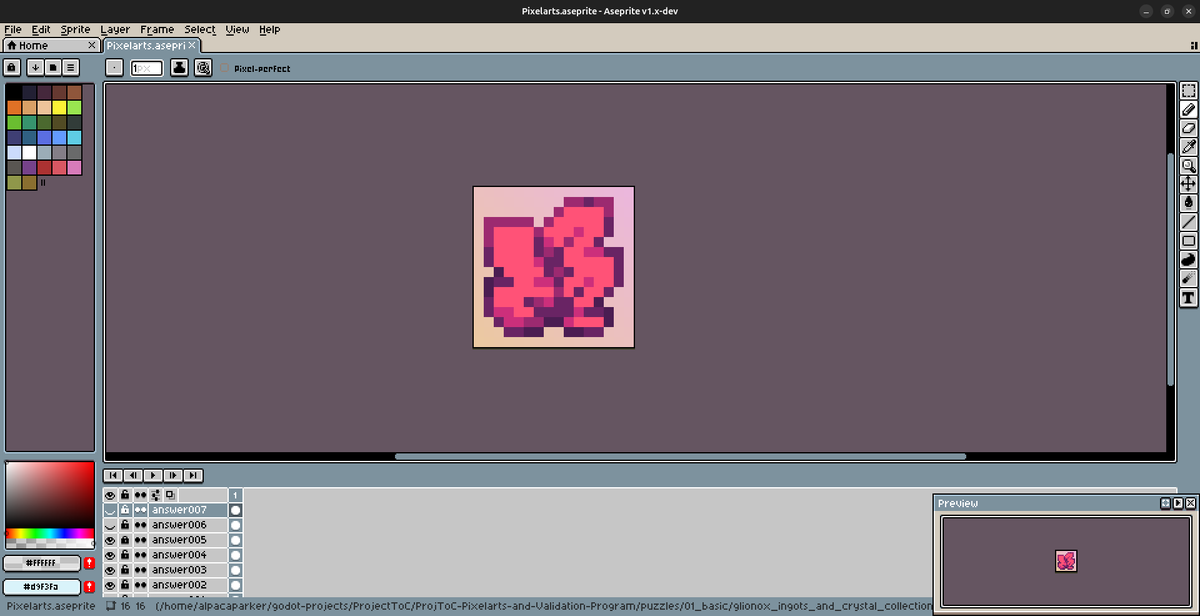The width and height of the screenshot is (1200, 616).
Task: Select the Move tool
Action: [1188, 184]
